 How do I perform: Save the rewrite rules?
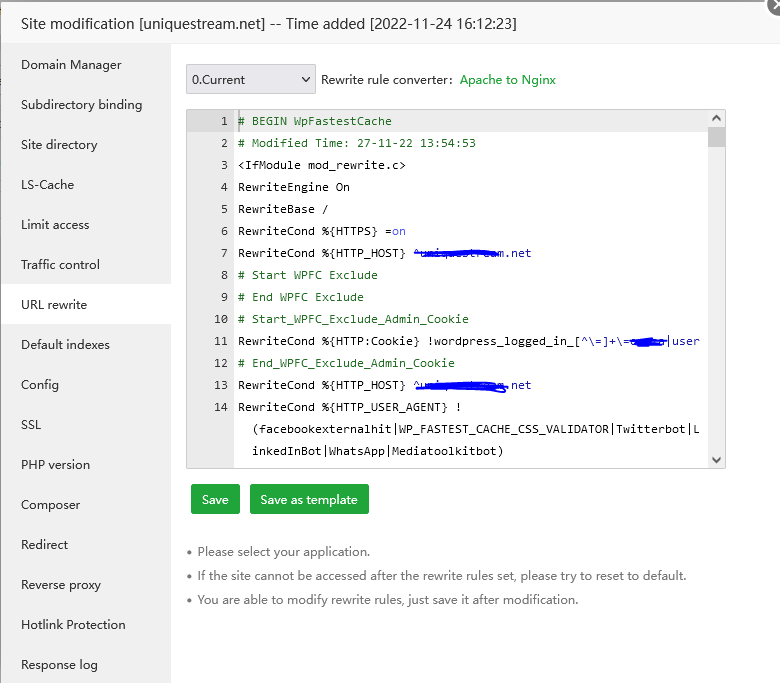click(215, 499)
